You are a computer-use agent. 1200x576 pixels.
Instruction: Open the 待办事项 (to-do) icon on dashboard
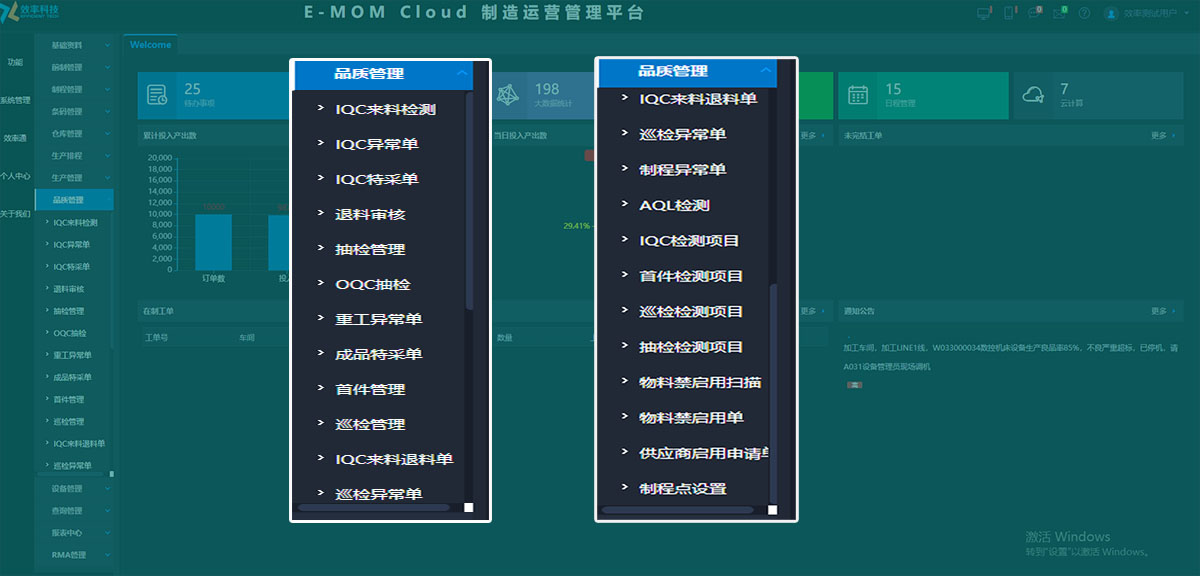coord(157,95)
